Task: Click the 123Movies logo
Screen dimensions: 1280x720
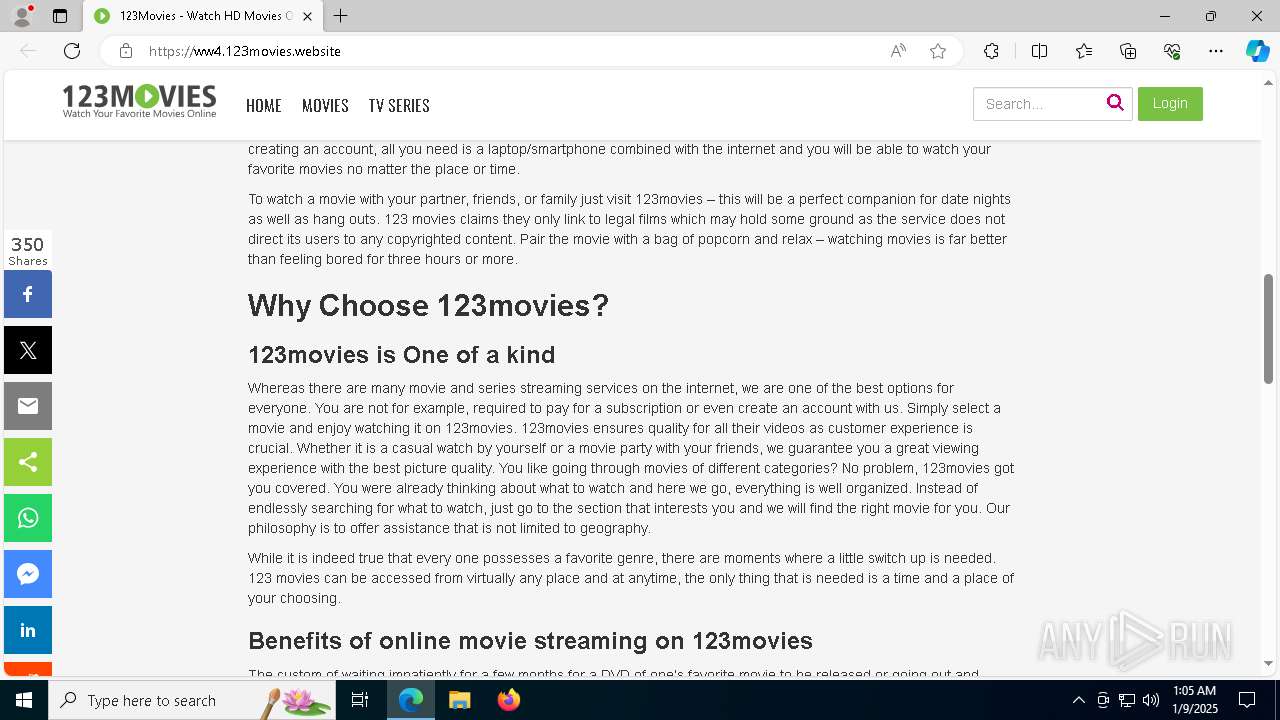Action: click(139, 101)
